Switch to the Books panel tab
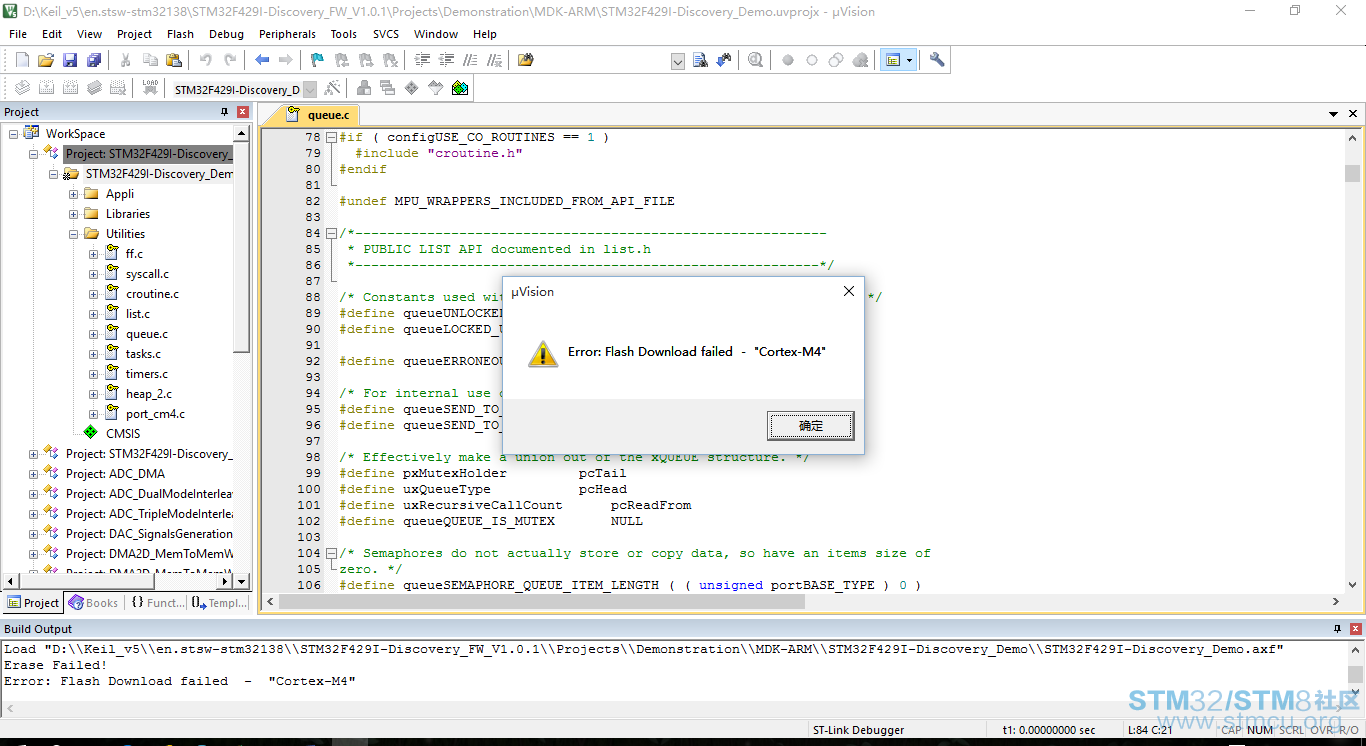1366x746 pixels. (93, 603)
